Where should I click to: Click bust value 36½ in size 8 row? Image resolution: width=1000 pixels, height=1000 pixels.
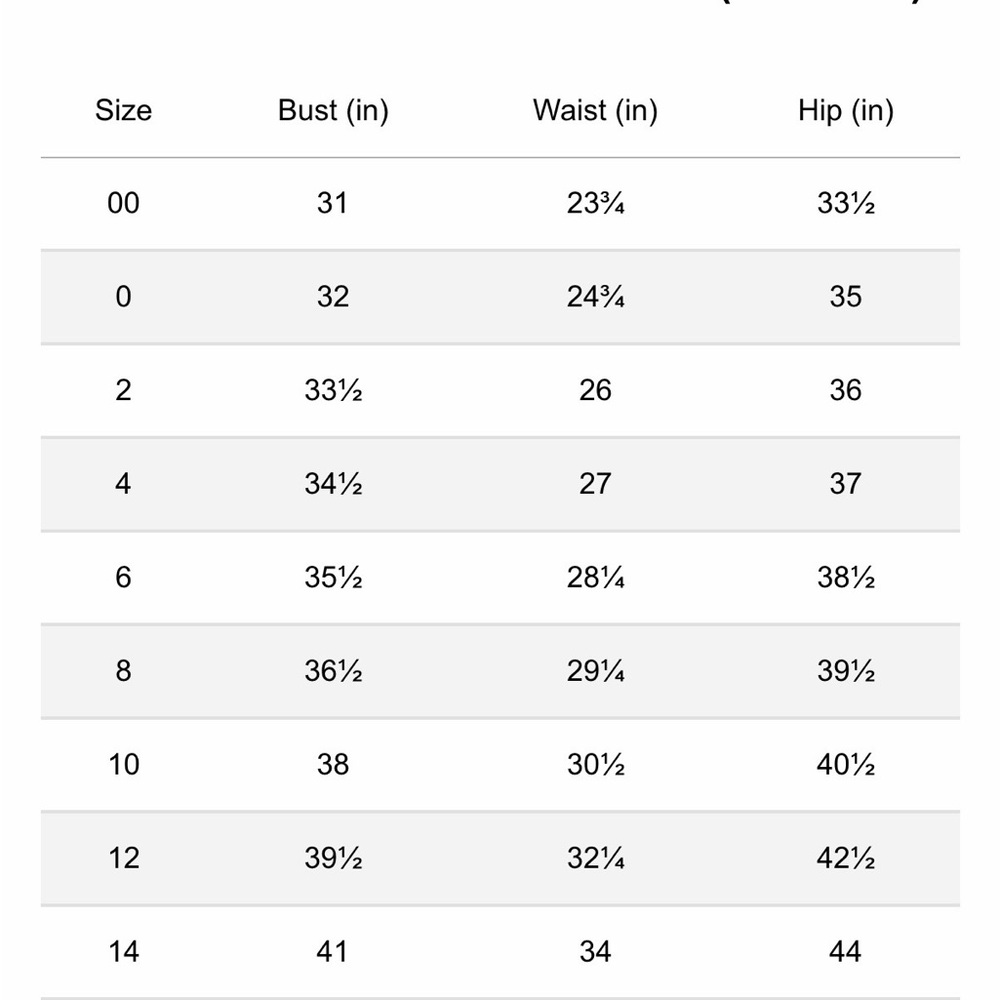tap(333, 671)
